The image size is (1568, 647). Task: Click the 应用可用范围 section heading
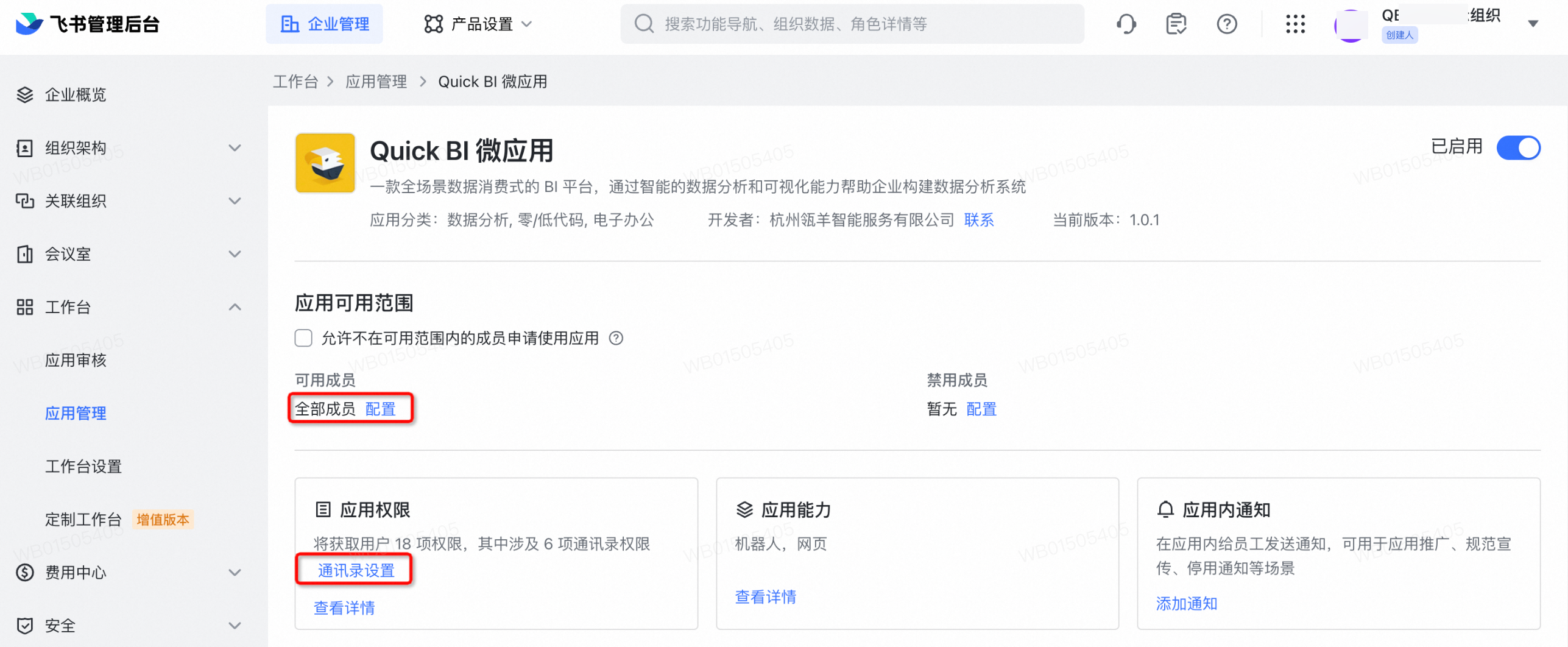click(x=354, y=303)
